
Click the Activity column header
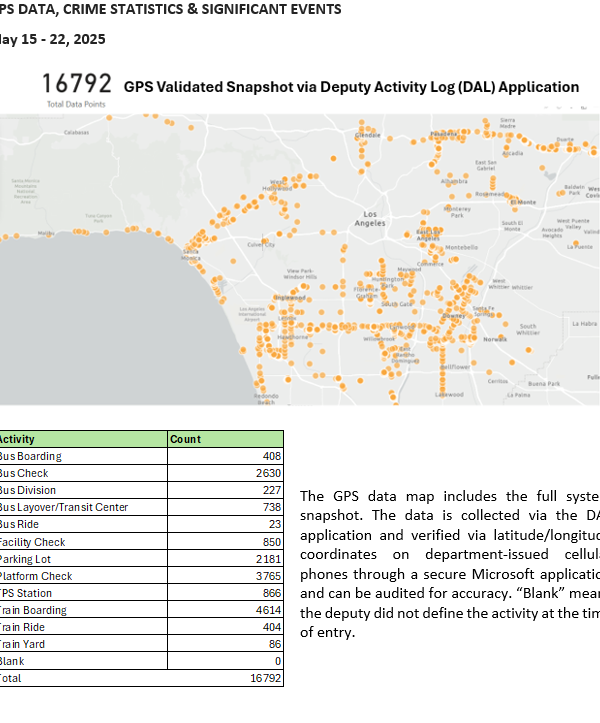click(x=18, y=439)
